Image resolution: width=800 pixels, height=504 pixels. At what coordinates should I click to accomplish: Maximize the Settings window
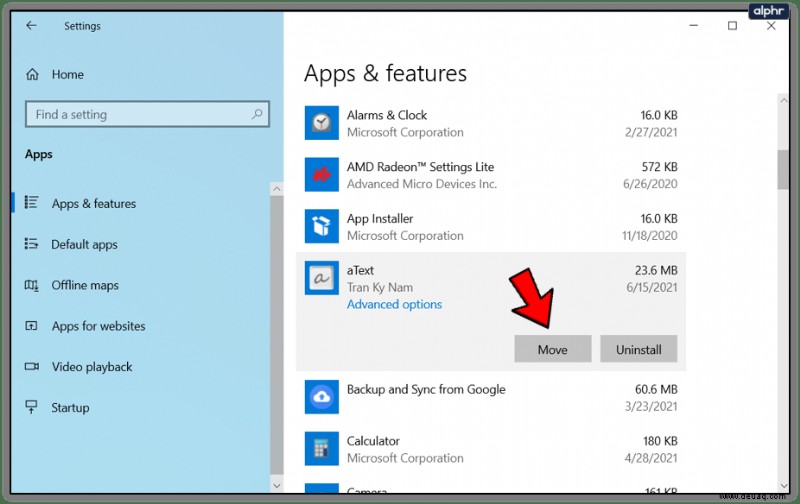732,26
